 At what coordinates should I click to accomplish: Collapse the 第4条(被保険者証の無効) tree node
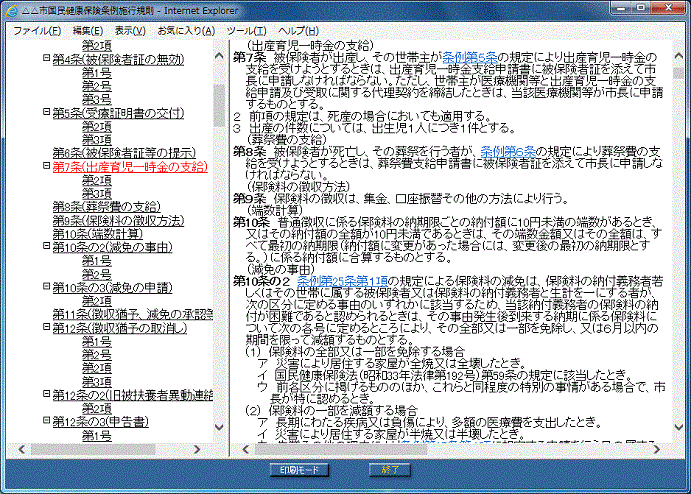(46, 59)
